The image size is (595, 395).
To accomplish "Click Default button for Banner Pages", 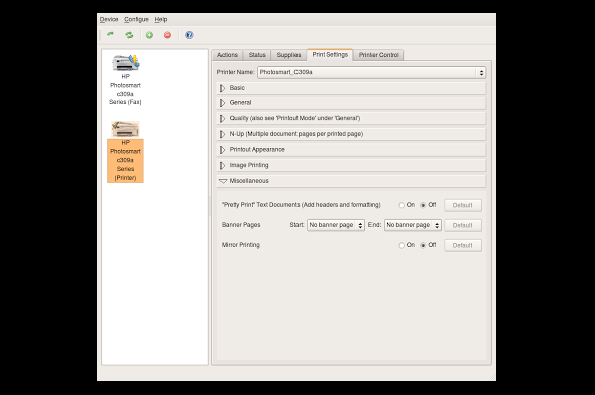I will (463, 225).
